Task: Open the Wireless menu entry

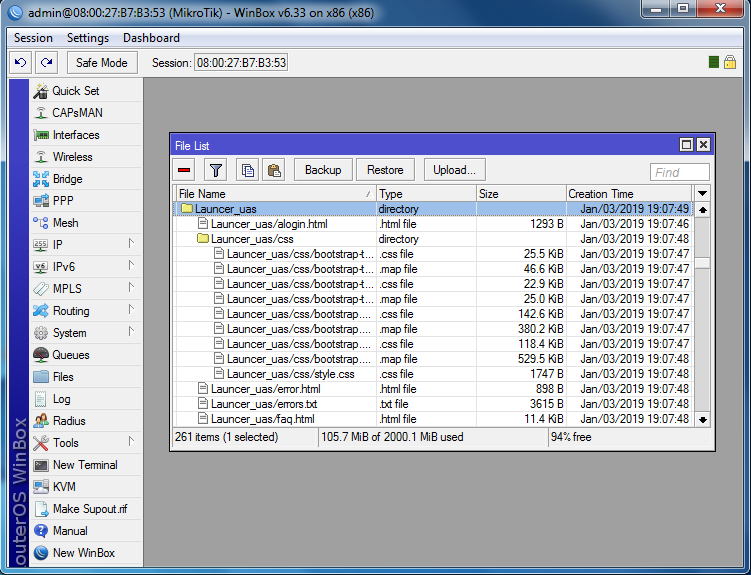Action: [87, 157]
